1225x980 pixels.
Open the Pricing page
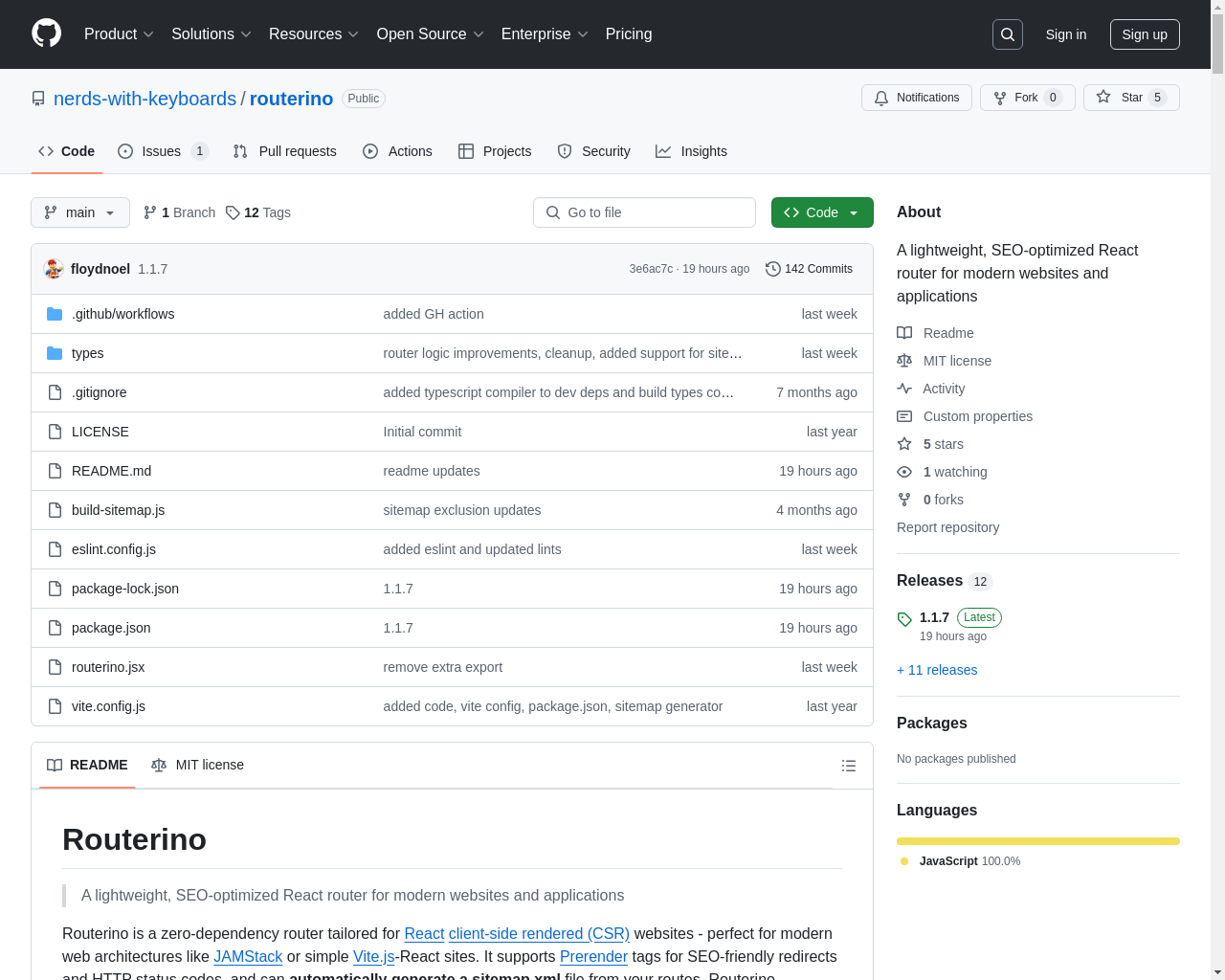point(629,34)
